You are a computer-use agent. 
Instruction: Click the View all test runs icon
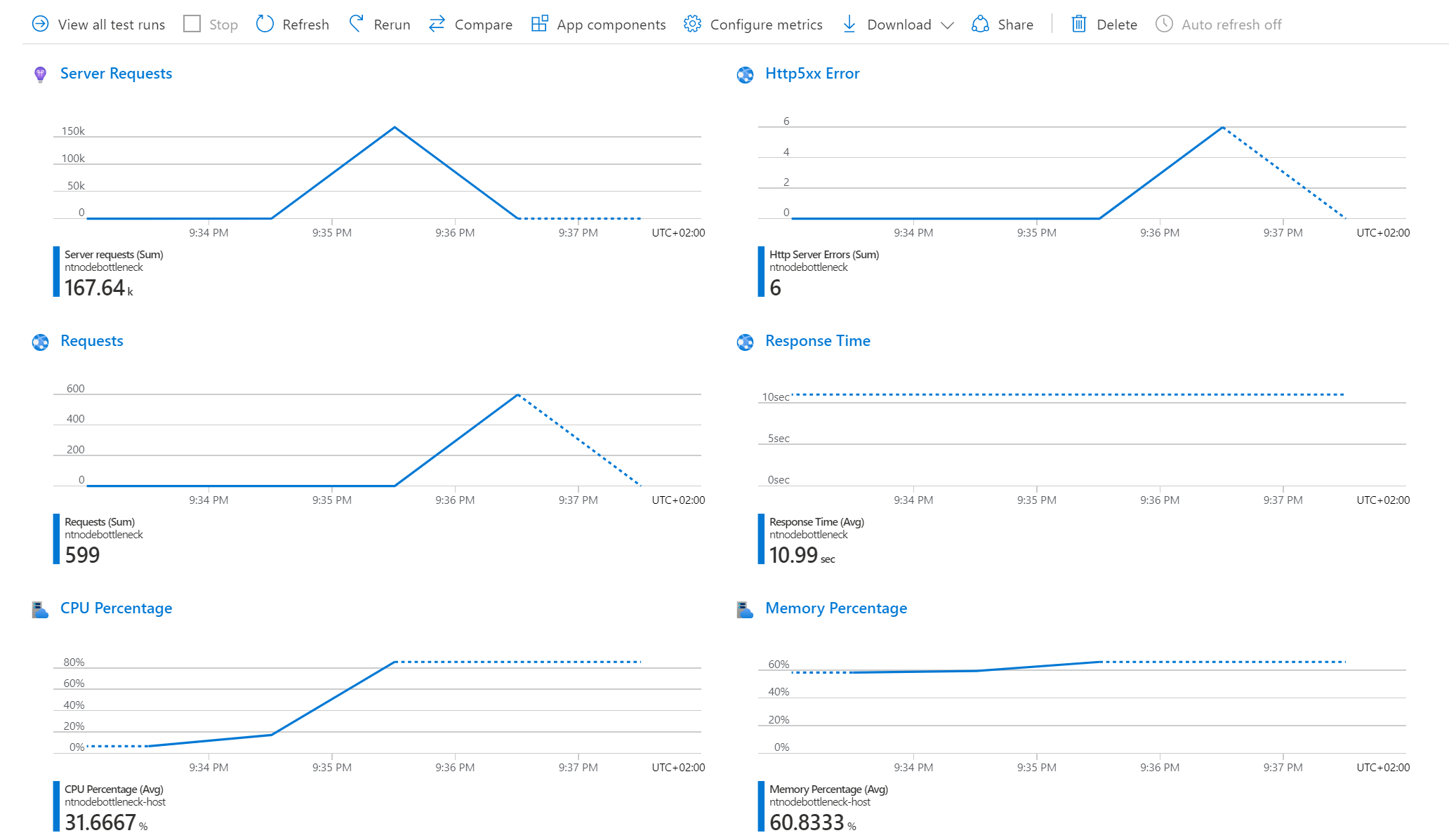tap(40, 23)
